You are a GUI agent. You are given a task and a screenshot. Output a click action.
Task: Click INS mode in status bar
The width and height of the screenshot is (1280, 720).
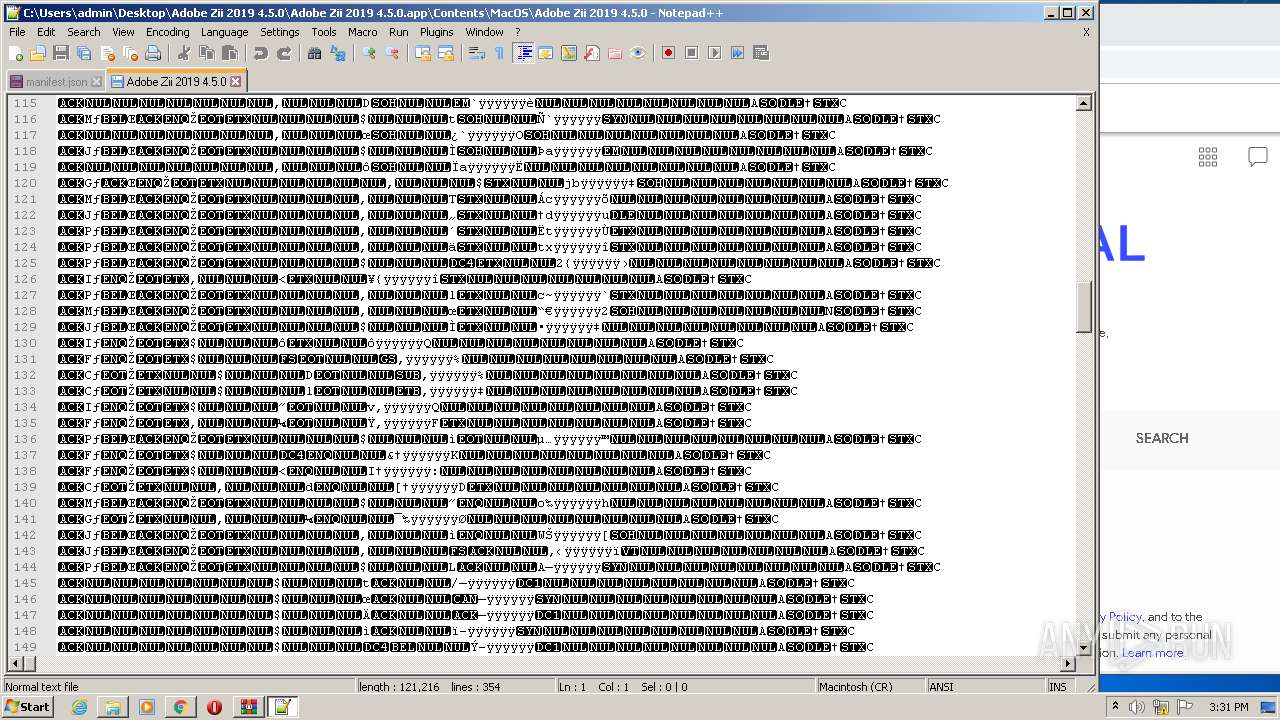[x=1057, y=687]
